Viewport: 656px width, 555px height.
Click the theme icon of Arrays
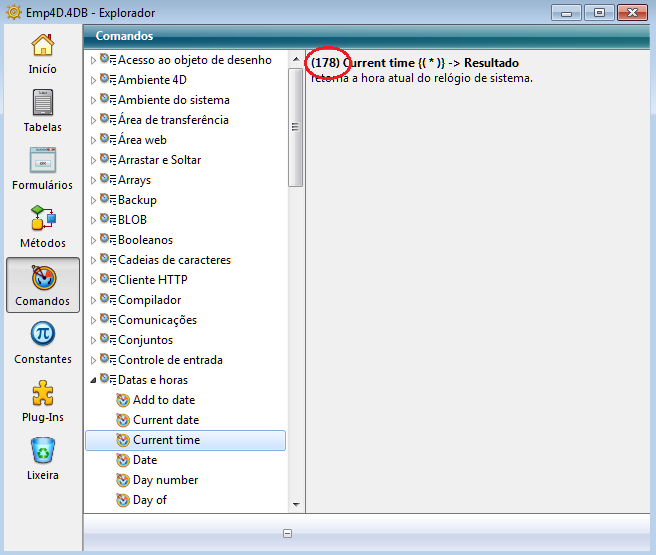tap(108, 179)
